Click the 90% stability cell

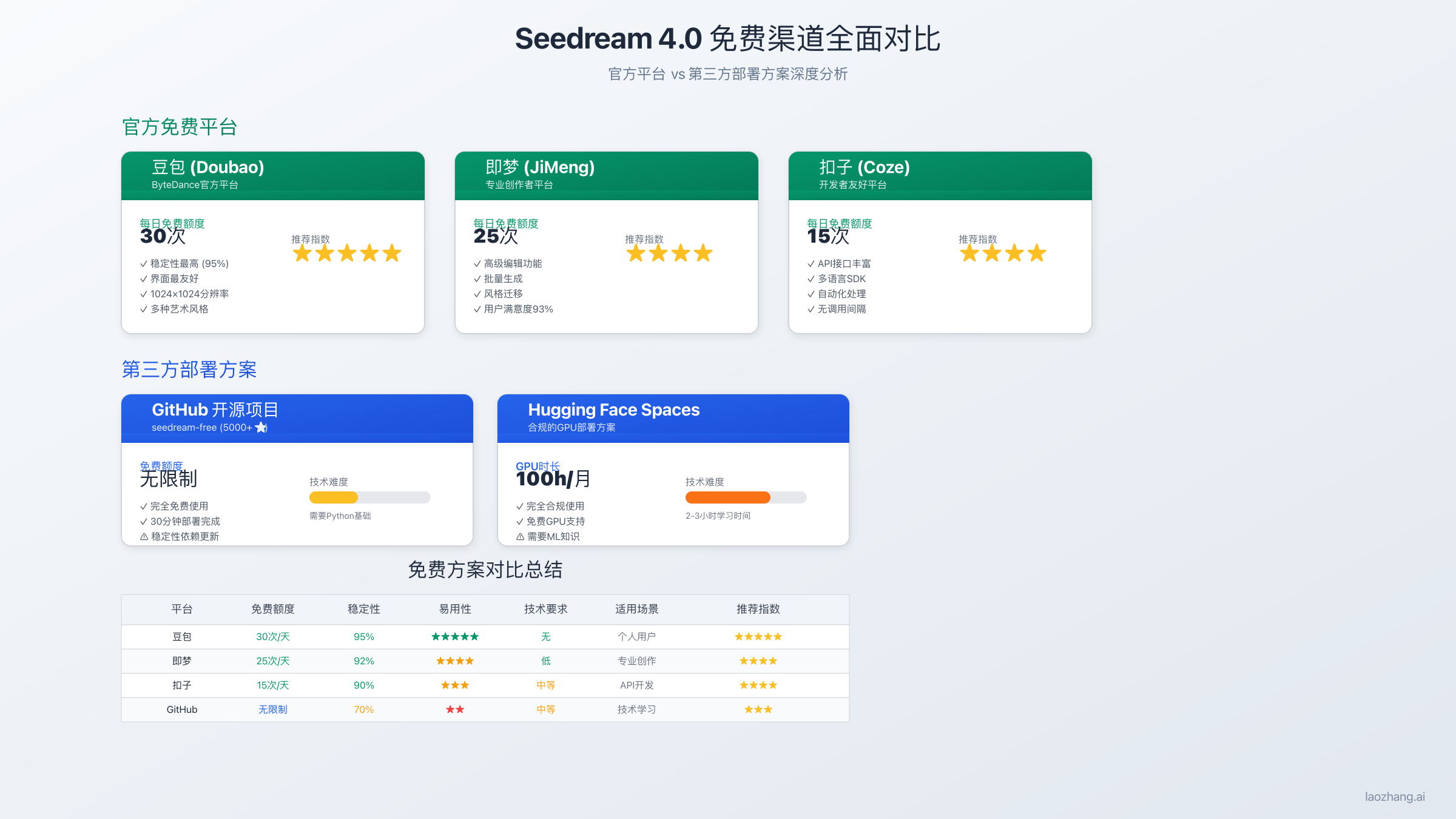(364, 685)
